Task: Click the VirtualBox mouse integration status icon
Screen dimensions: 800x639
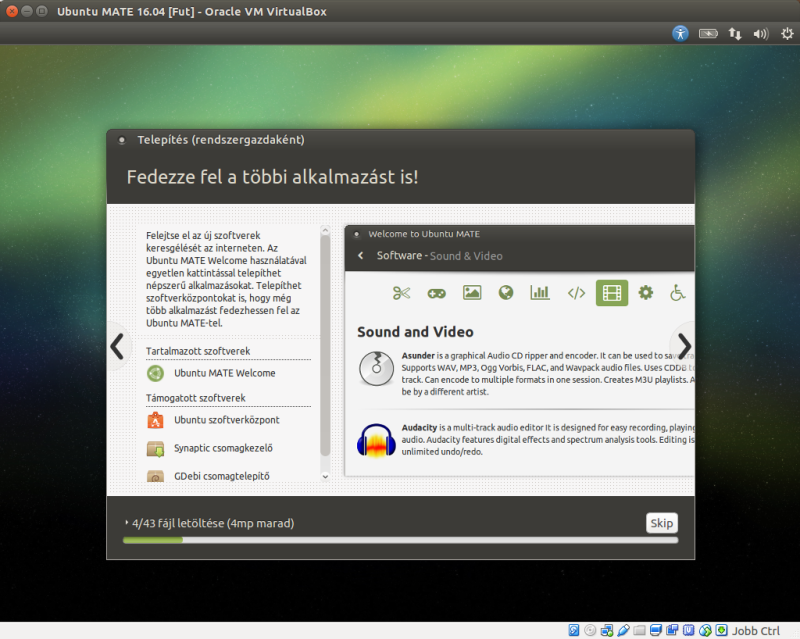Action: click(705, 630)
